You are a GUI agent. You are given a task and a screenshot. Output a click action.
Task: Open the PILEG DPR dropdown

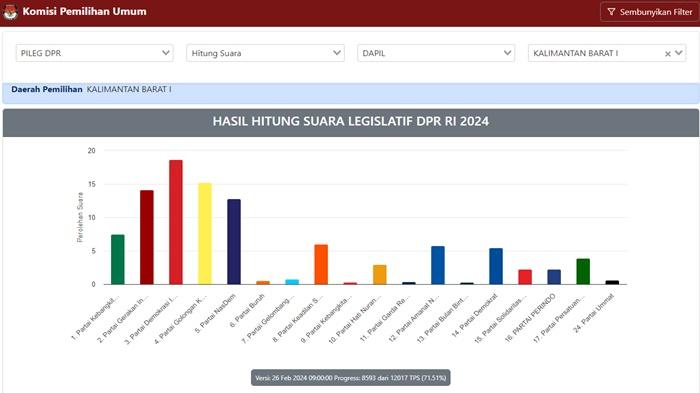[95, 53]
